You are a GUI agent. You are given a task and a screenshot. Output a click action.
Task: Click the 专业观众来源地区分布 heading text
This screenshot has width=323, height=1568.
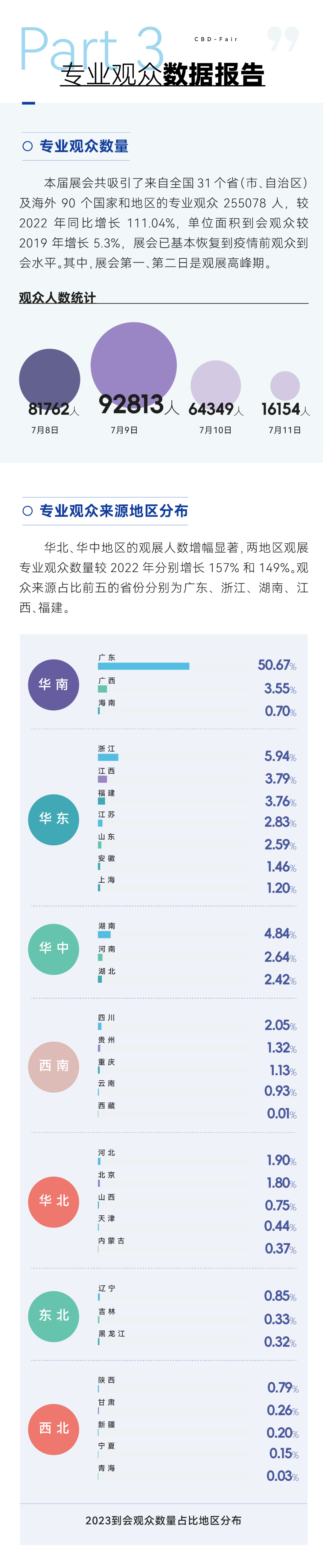click(114, 511)
